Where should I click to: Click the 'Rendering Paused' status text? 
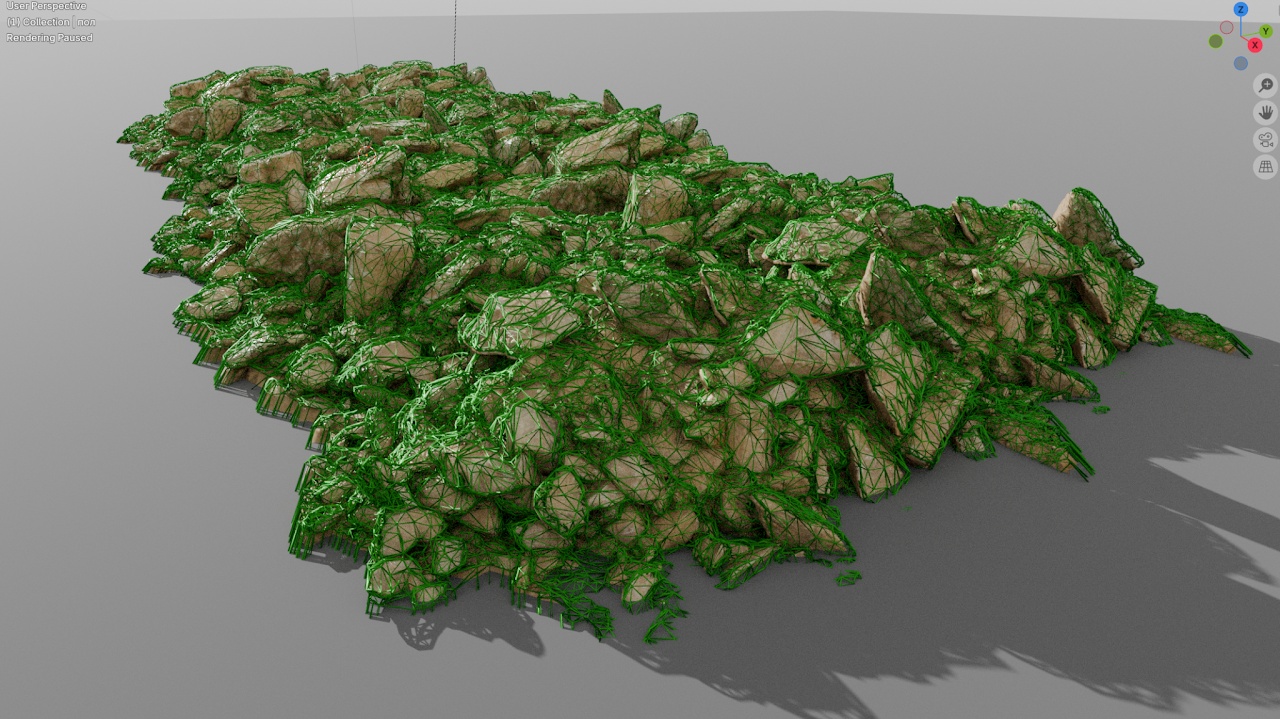[x=49, y=38]
